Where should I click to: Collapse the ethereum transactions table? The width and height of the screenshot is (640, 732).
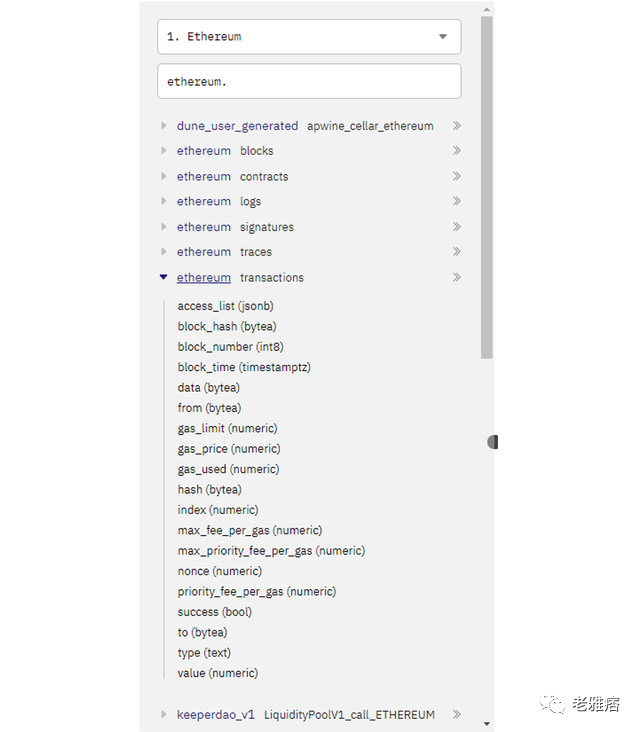pyautogui.click(x=163, y=277)
